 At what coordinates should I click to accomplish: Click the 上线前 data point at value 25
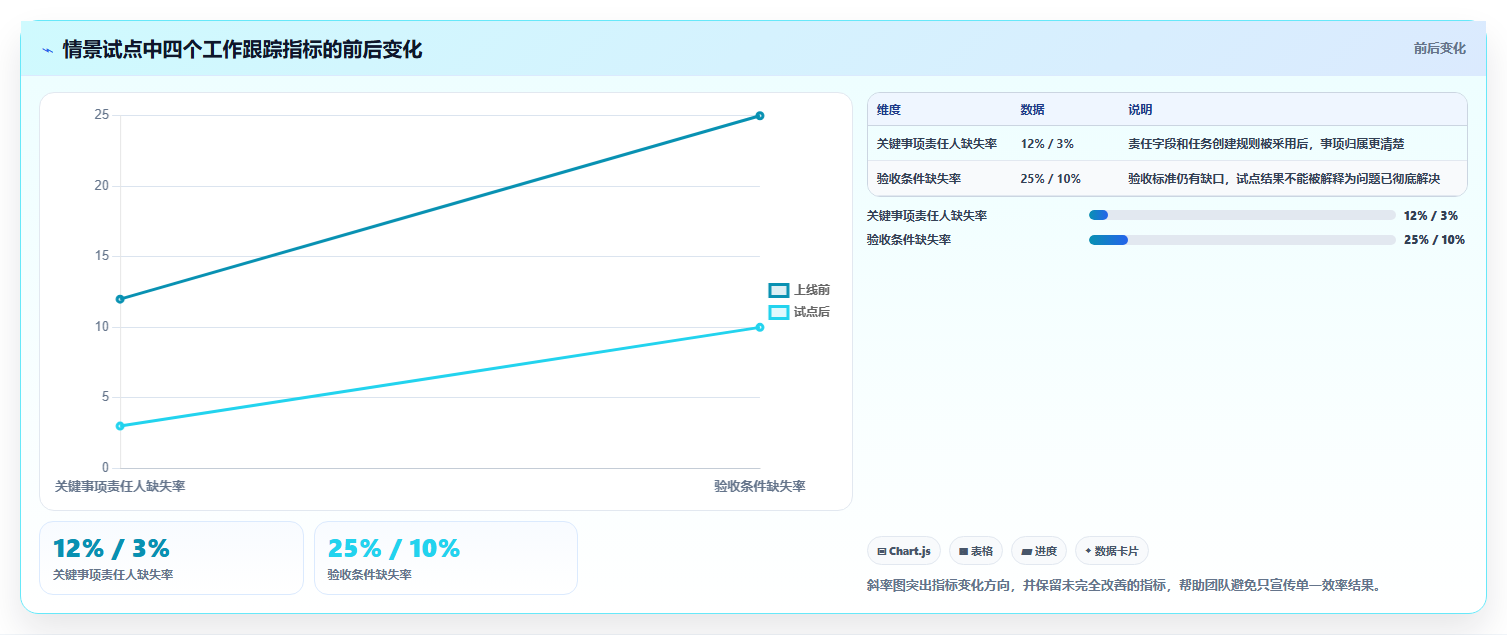pos(760,116)
